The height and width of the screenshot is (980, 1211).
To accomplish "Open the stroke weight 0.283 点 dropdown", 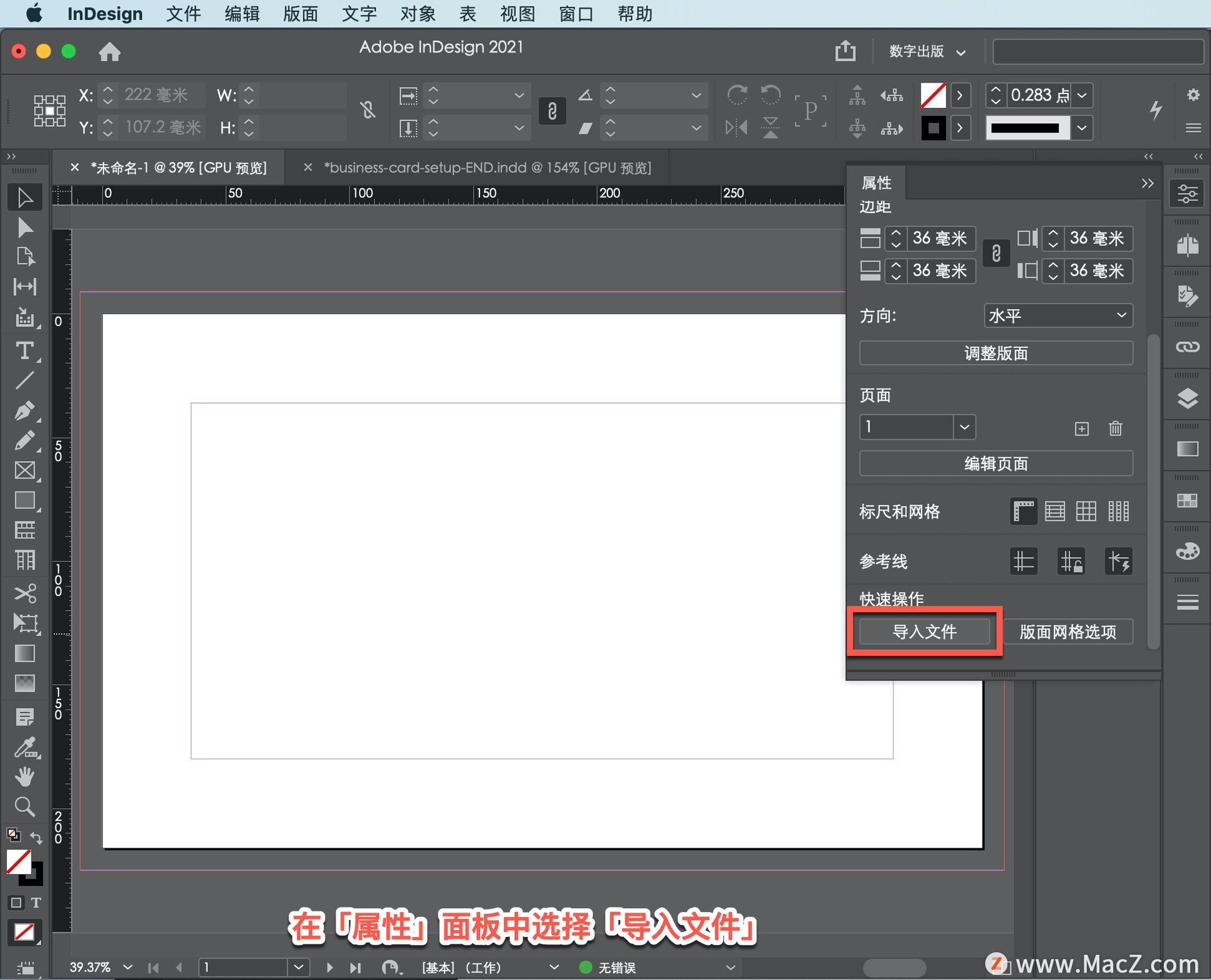I will click(x=1082, y=95).
